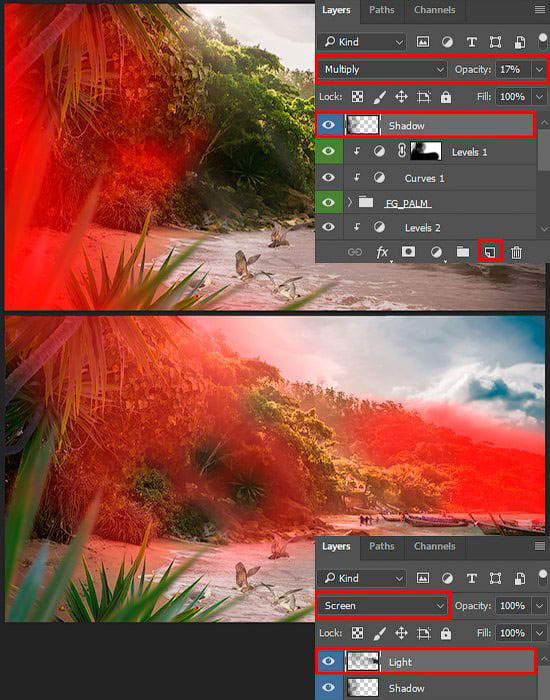The width and height of the screenshot is (550, 700).
Task: Switch to Channels tab in Screen panel
Action: (434, 546)
